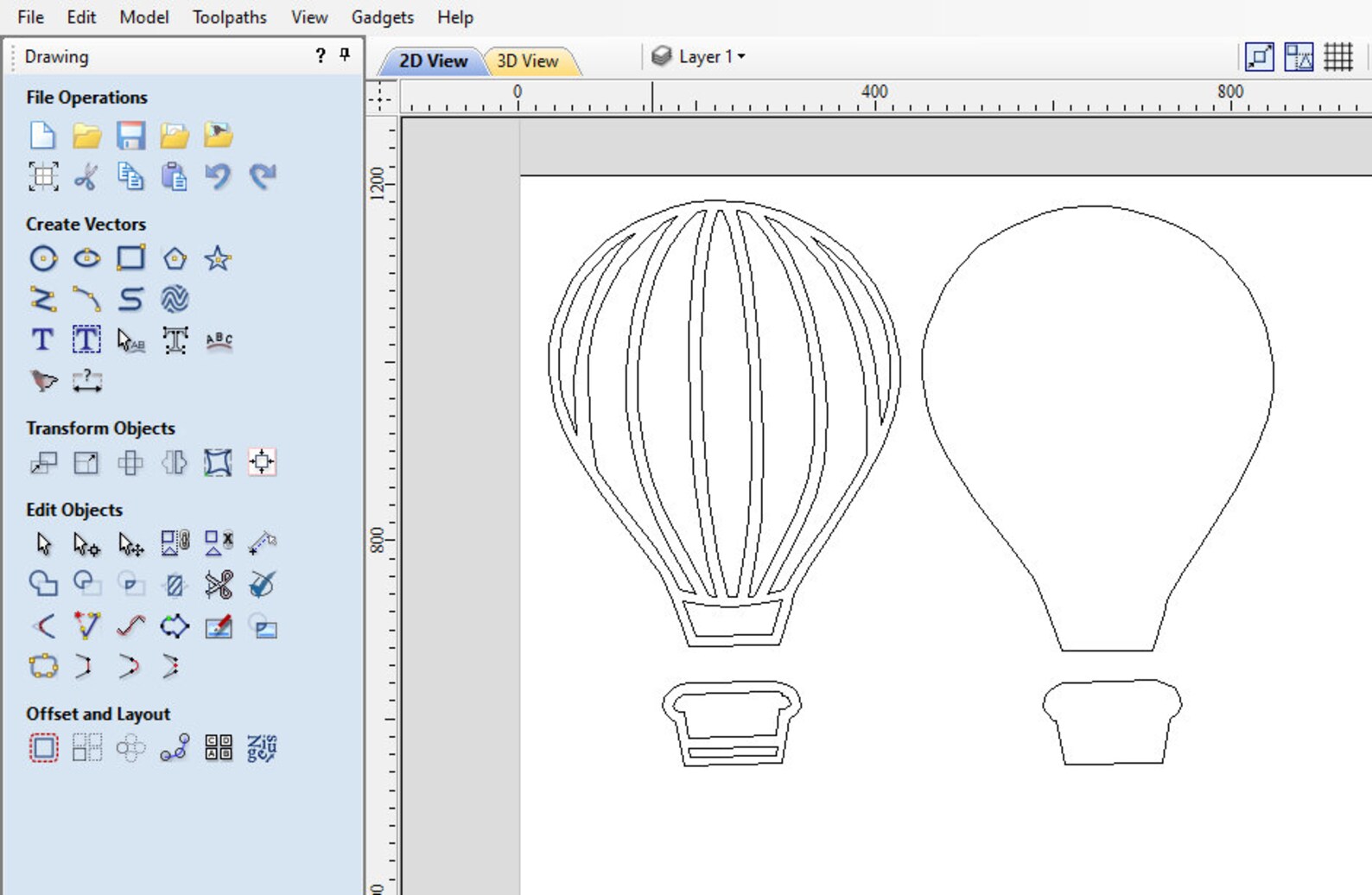Open the Gadgets menu
The height and width of the screenshot is (895, 1372).
pyautogui.click(x=383, y=17)
